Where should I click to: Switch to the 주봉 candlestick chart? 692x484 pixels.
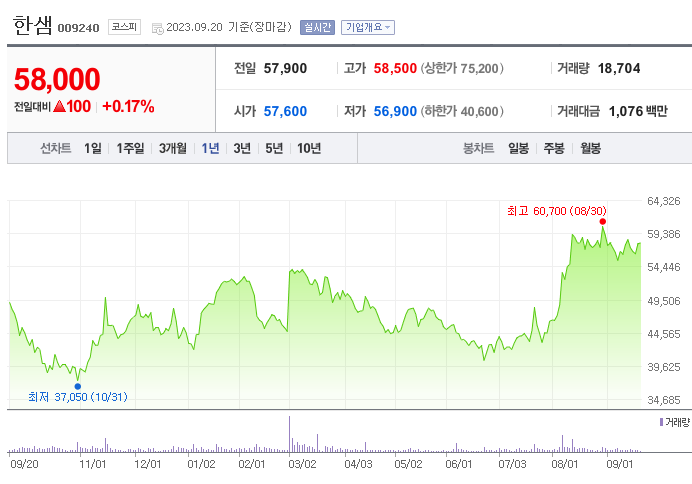click(554, 148)
